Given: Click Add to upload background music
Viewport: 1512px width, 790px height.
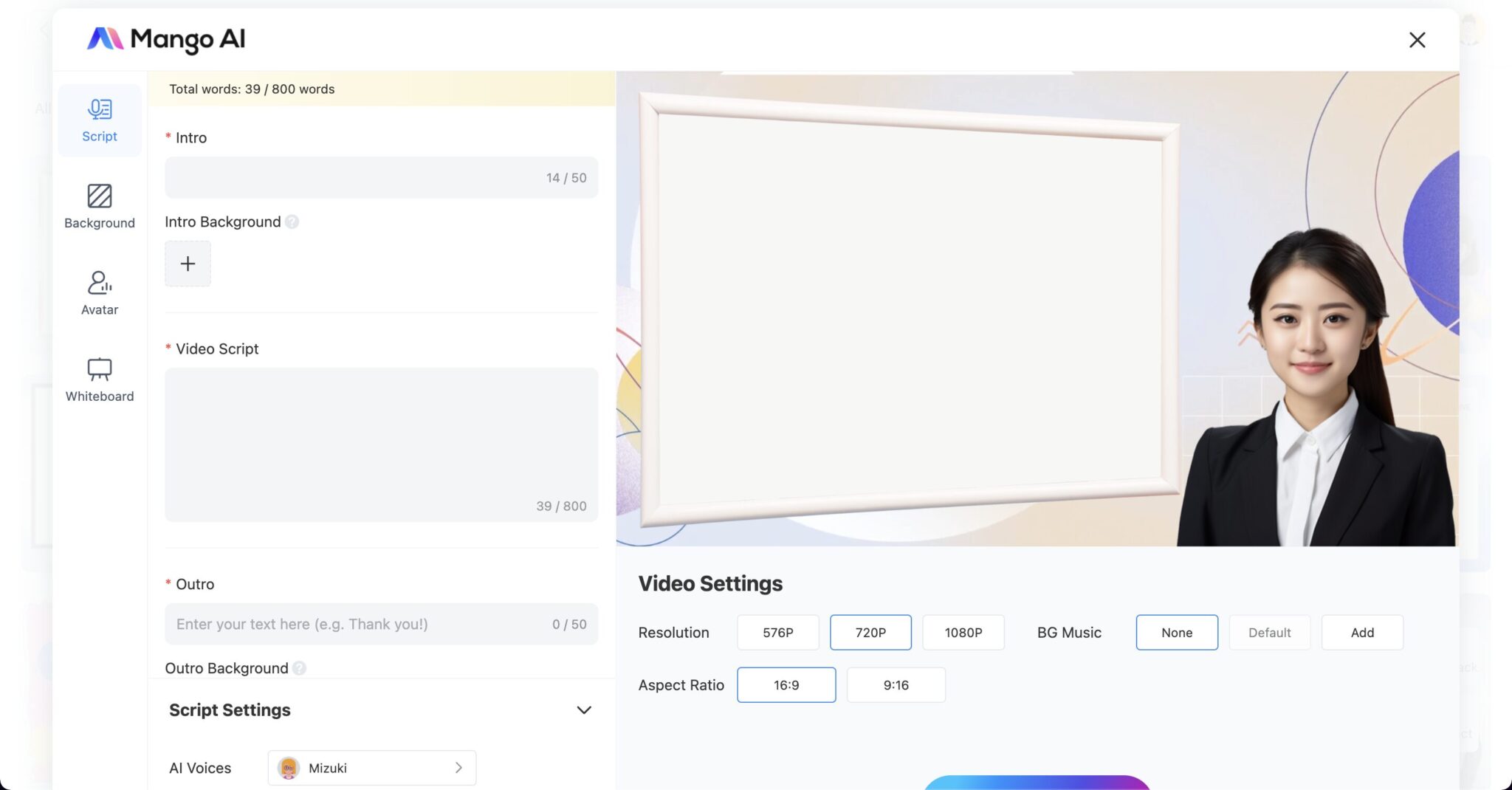Looking at the screenshot, I should tap(1361, 632).
